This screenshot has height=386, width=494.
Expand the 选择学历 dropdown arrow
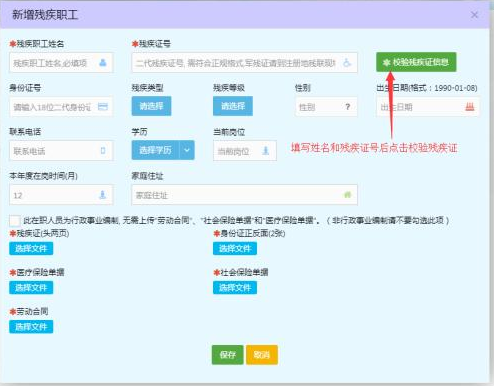coord(187,150)
